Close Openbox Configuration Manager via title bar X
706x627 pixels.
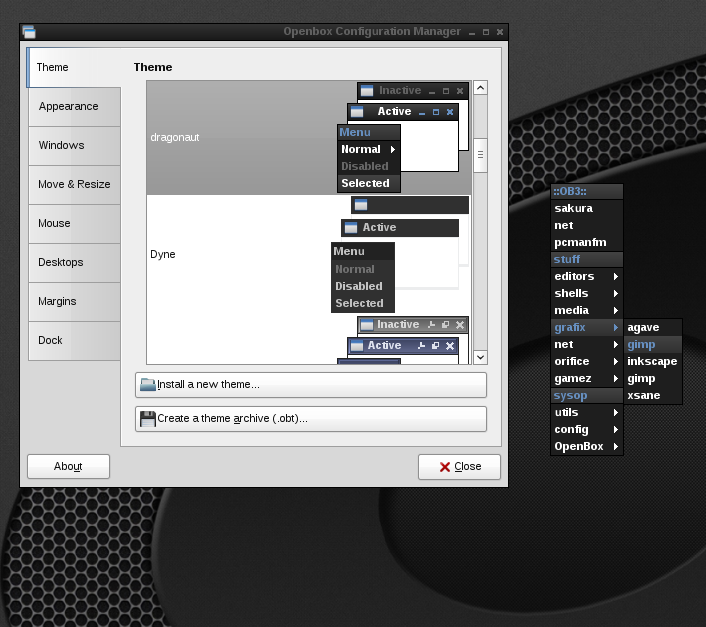click(500, 32)
